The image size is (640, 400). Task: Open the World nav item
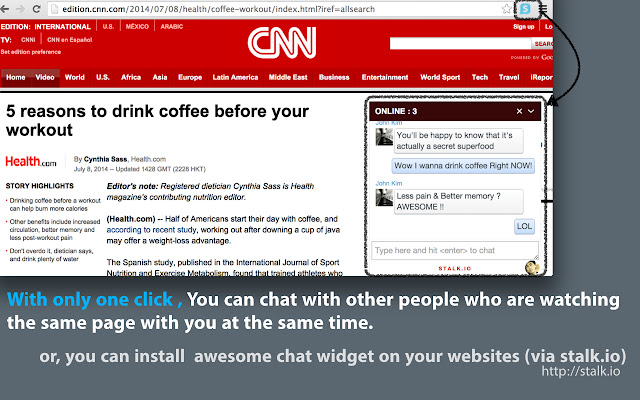coord(75,77)
